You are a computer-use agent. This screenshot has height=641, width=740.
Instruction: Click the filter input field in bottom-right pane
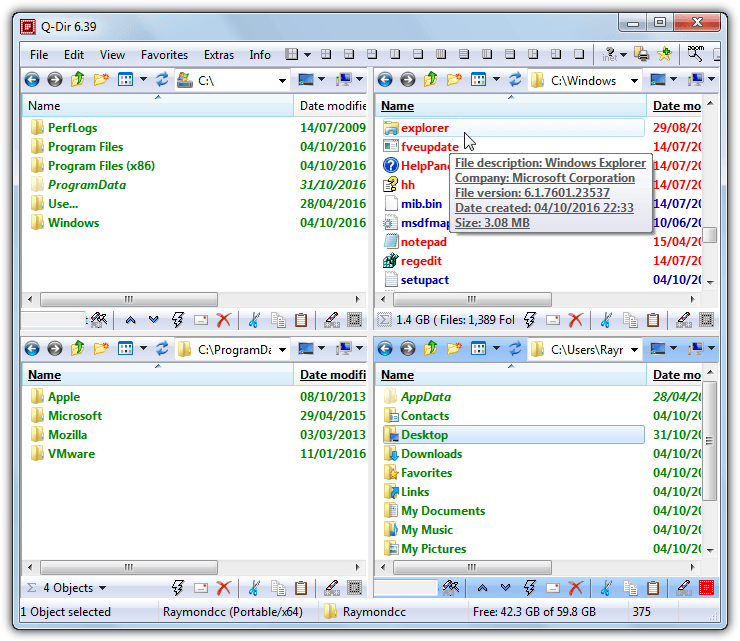pyautogui.click(x=406, y=588)
